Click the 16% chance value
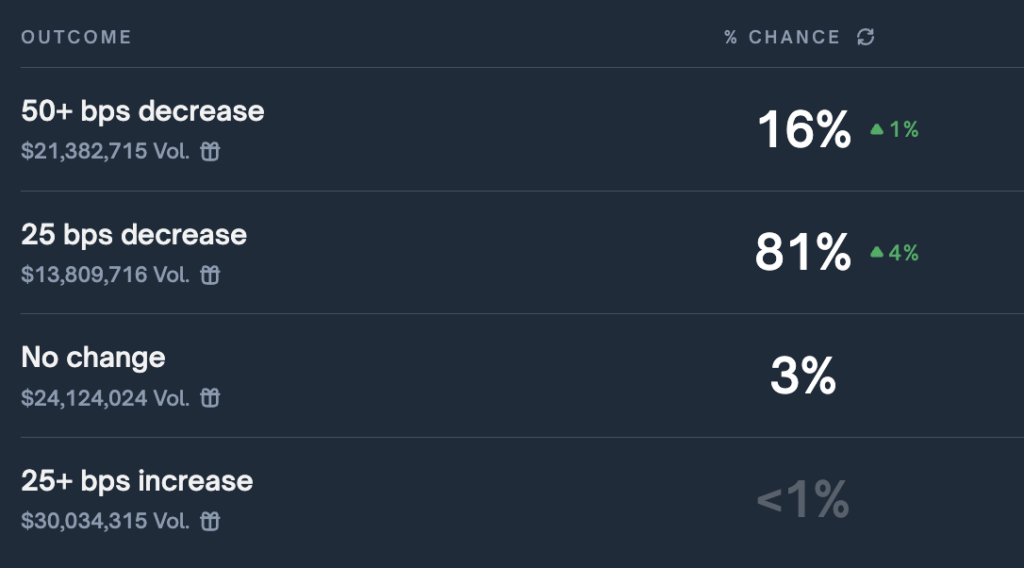This screenshot has width=1024, height=568. (x=804, y=130)
